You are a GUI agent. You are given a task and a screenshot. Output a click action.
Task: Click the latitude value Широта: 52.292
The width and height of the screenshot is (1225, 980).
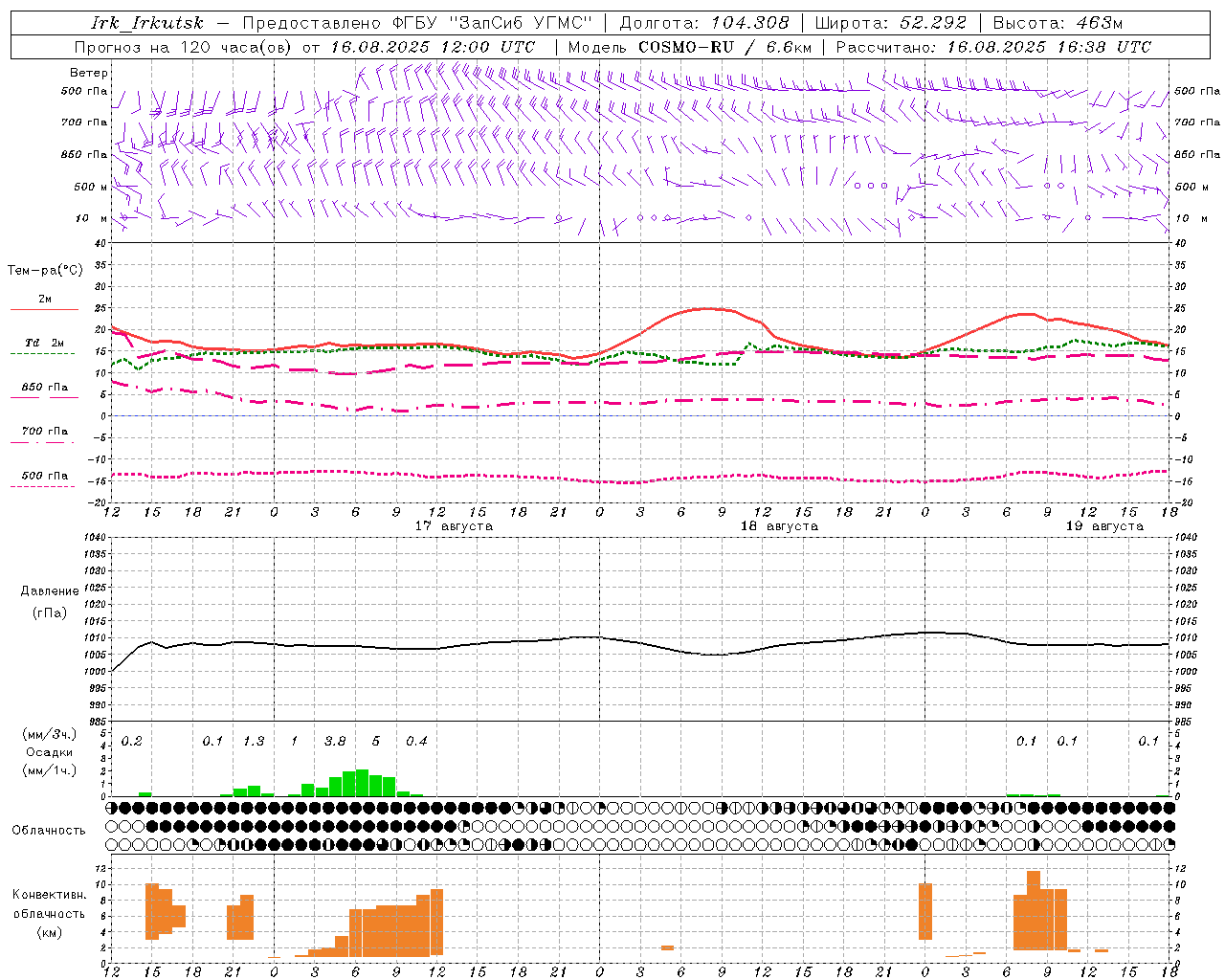click(x=891, y=23)
